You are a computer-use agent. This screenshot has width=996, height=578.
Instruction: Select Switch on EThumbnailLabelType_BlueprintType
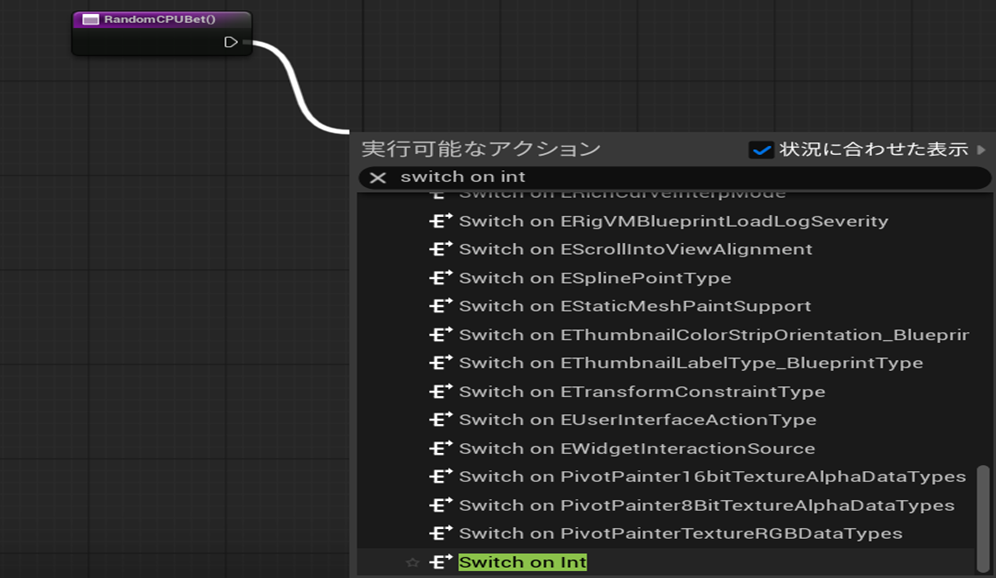pos(690,363)
